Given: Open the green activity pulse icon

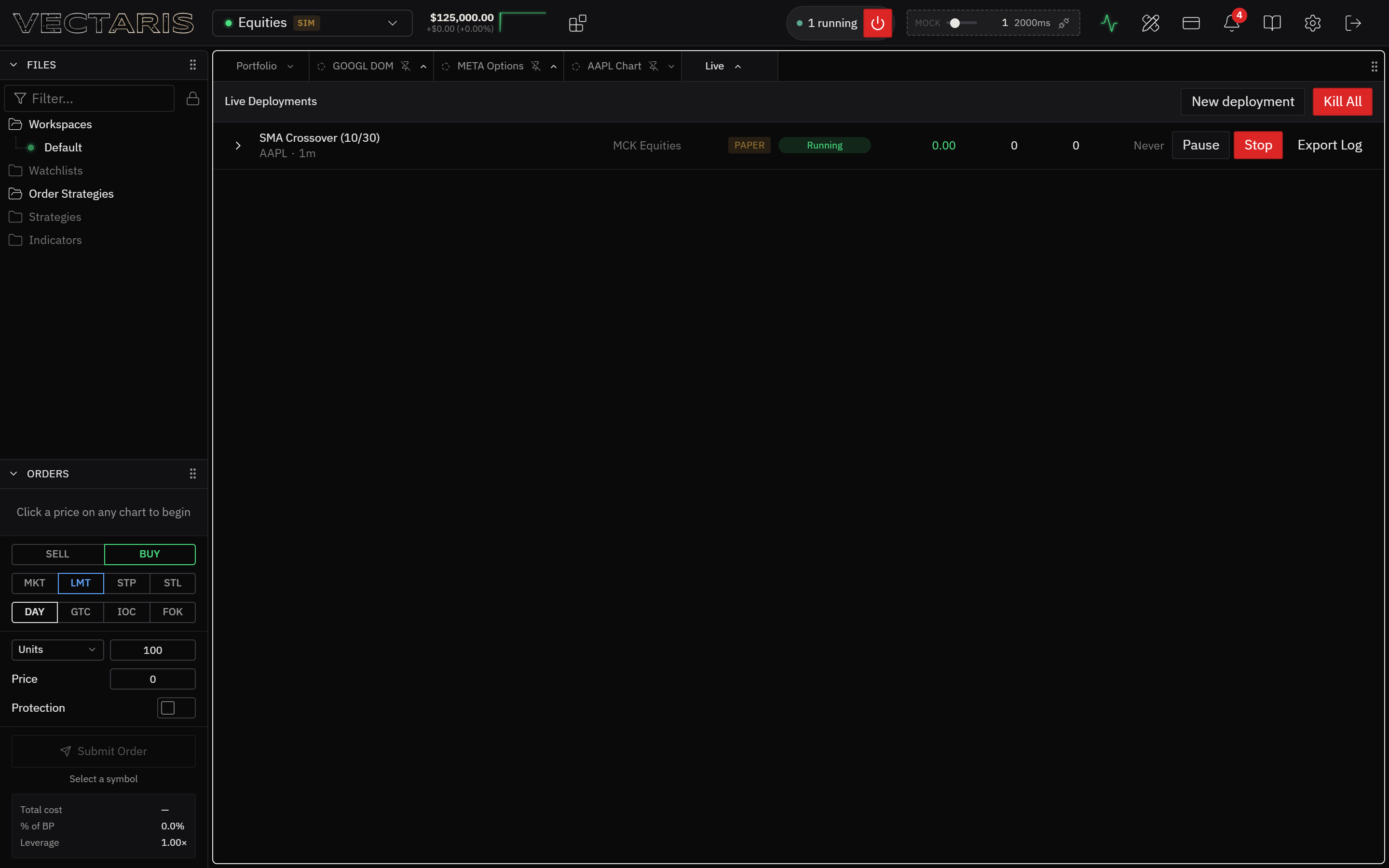Looking at the screenshot, I should (x=1109, y=23).
